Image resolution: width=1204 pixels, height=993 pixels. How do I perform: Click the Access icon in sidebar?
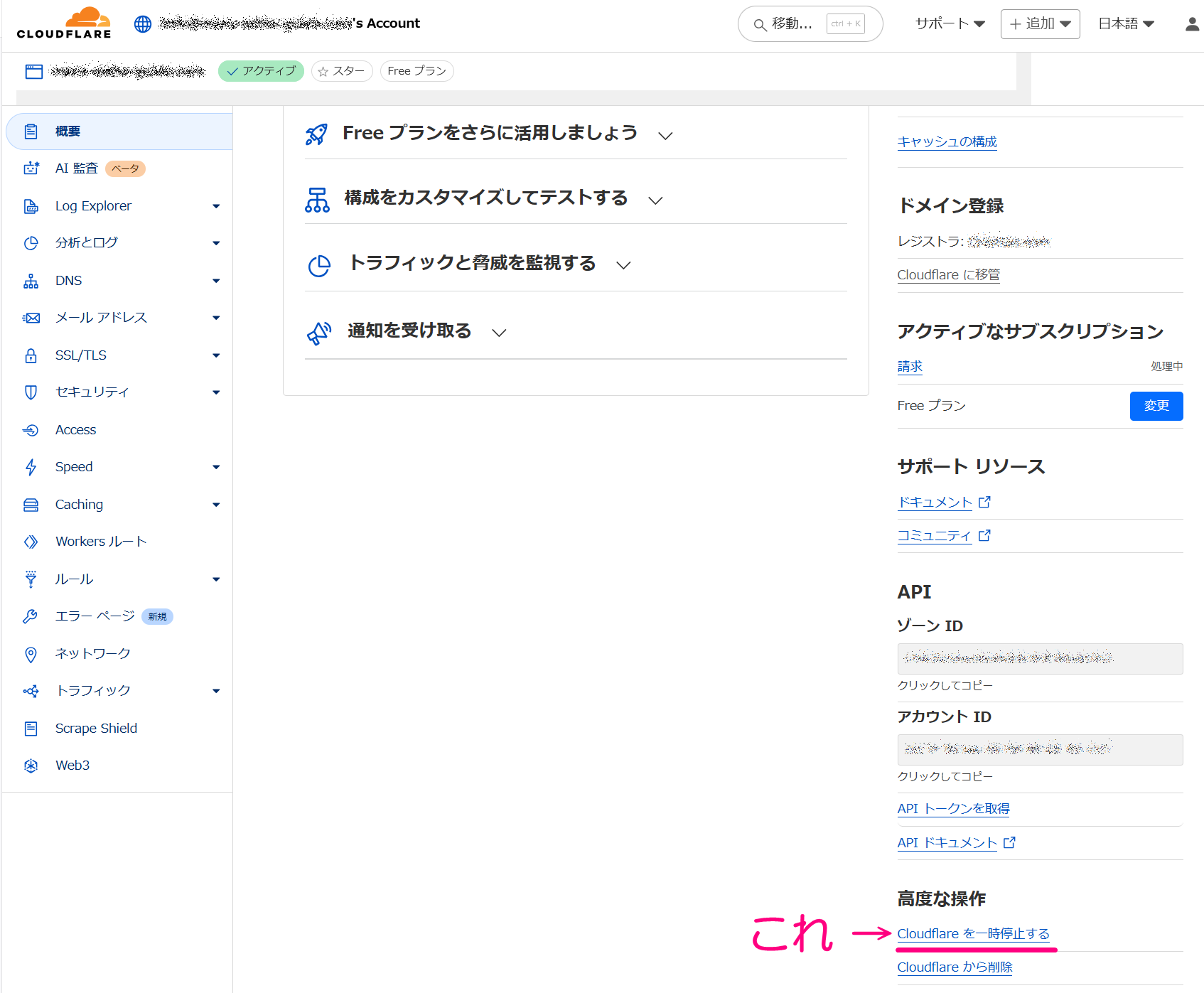pyautogui.click(x=31, y=430)
